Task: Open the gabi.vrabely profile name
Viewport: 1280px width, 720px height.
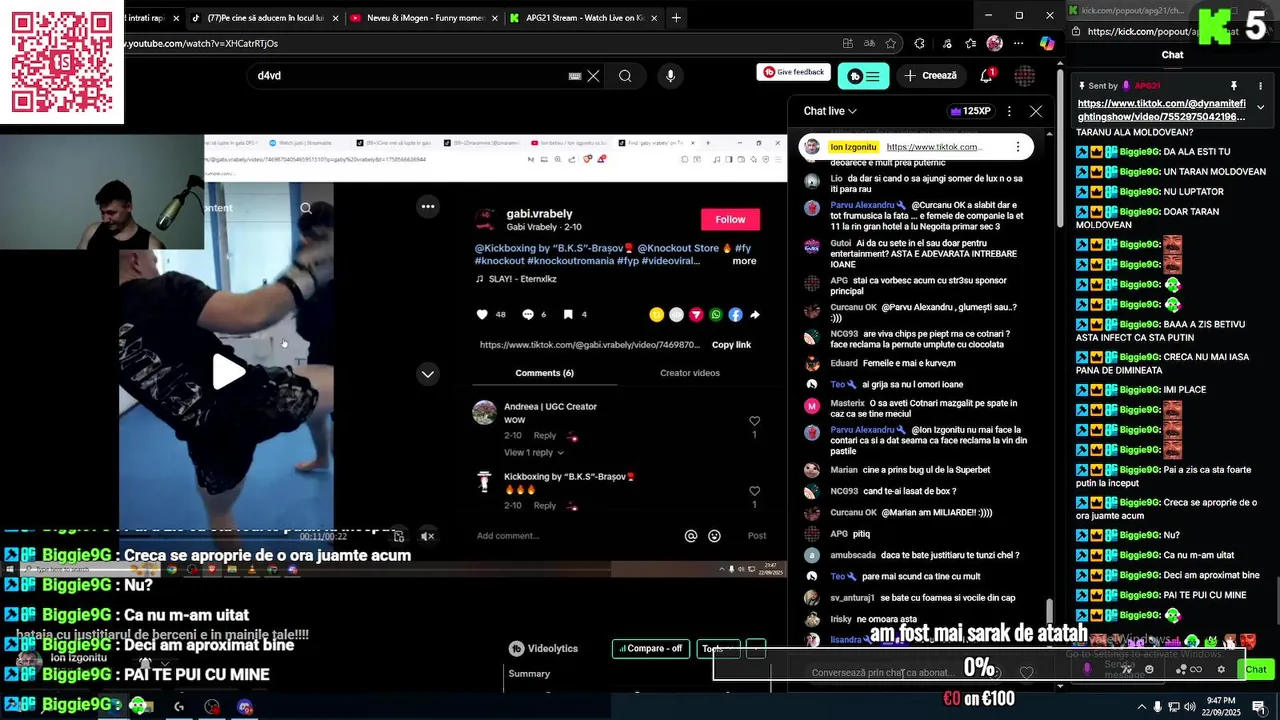Action: pos(539,214)
